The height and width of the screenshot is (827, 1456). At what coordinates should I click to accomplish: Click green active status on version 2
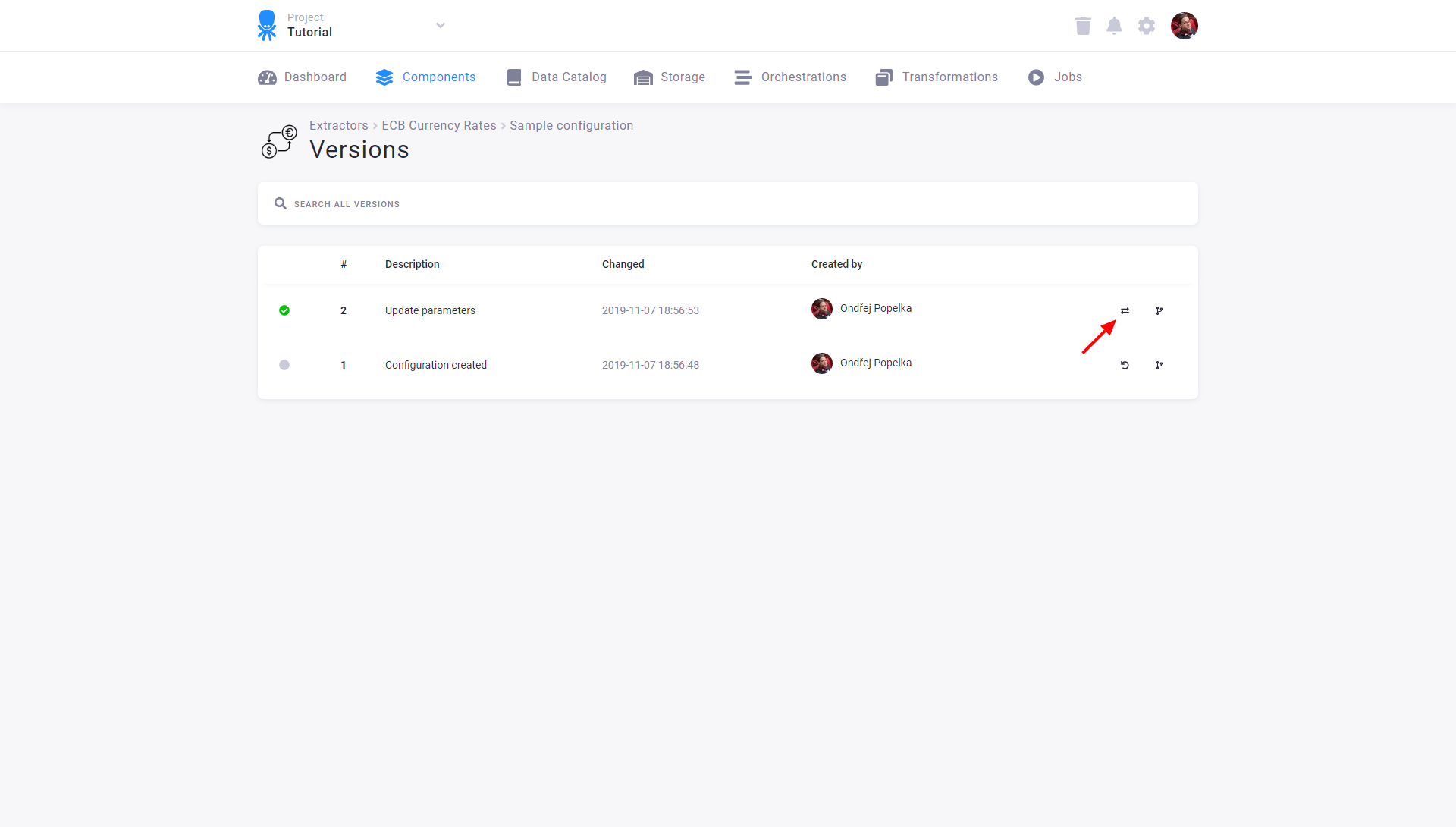pyautogui.click(x=284, y=310)
